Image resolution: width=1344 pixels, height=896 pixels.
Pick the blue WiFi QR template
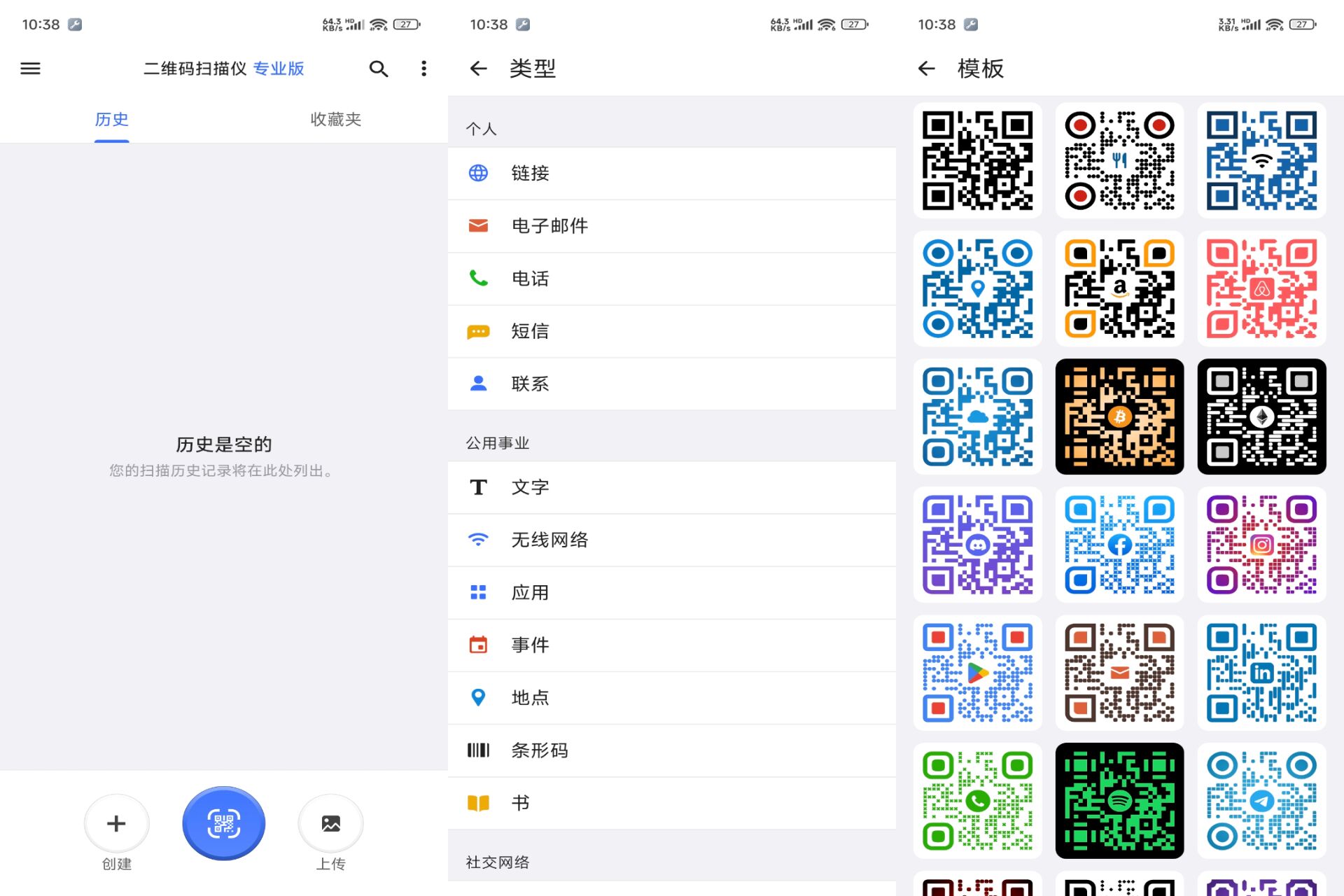click(1261, 160)
